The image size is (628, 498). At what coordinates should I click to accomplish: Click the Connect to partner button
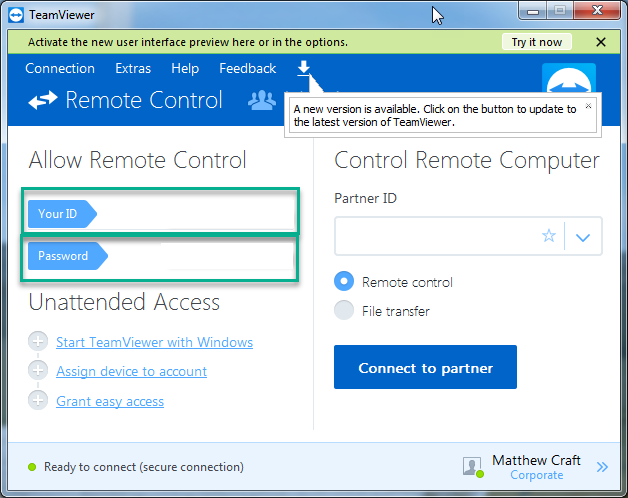coord(425,367)
